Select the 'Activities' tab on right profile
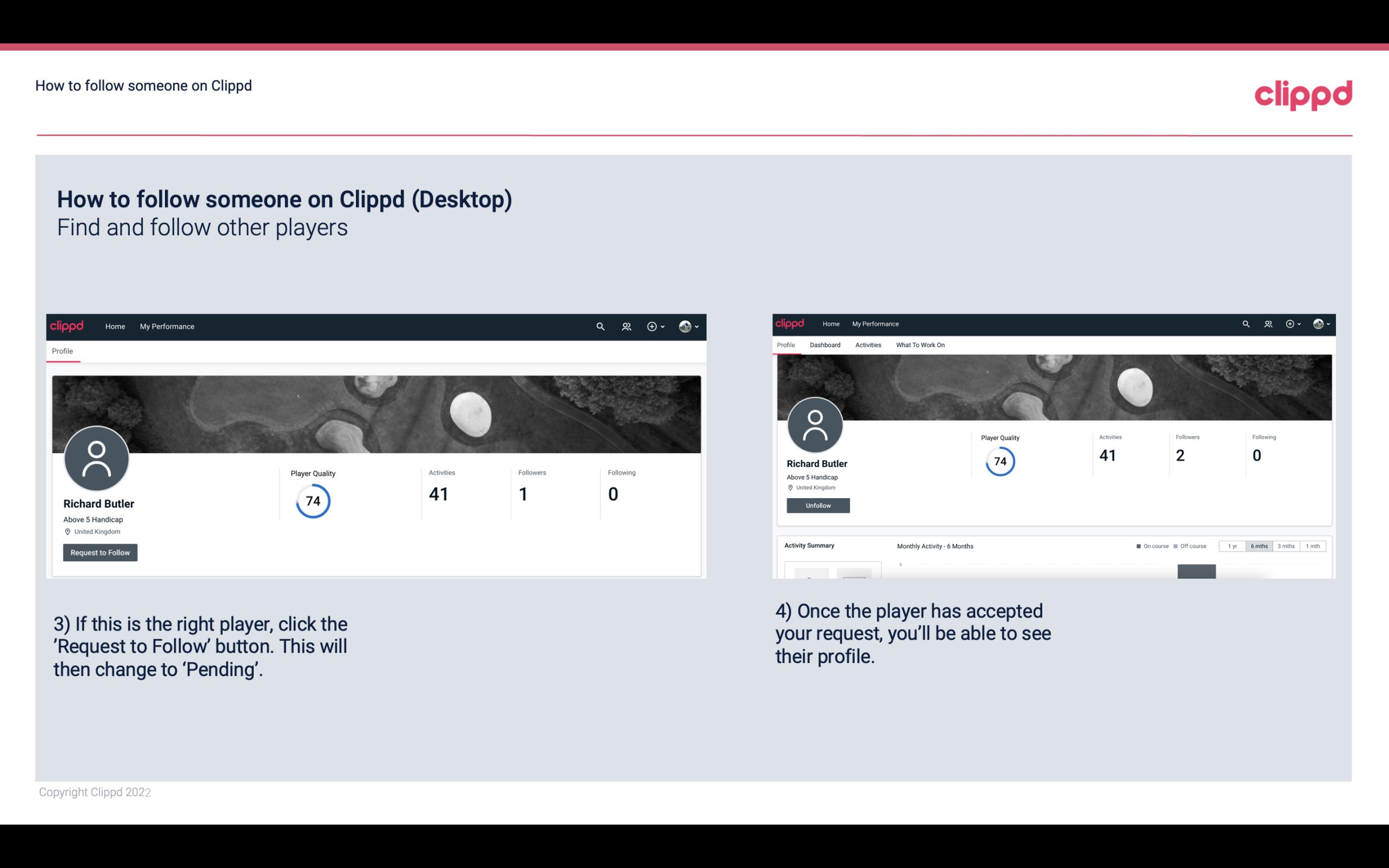1389x868 pixels. 867,345
